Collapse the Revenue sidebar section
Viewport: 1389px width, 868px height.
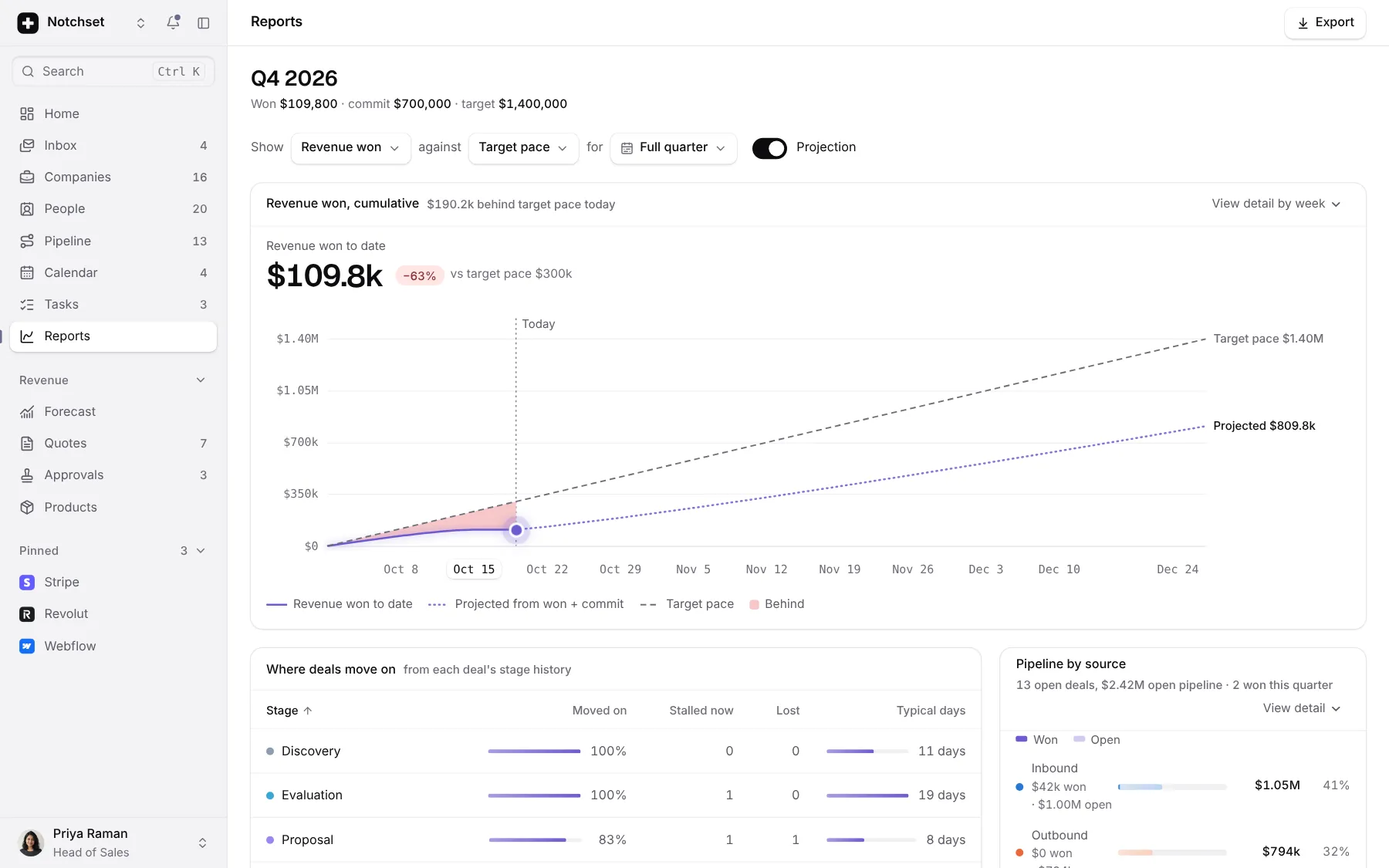point(201,380)
